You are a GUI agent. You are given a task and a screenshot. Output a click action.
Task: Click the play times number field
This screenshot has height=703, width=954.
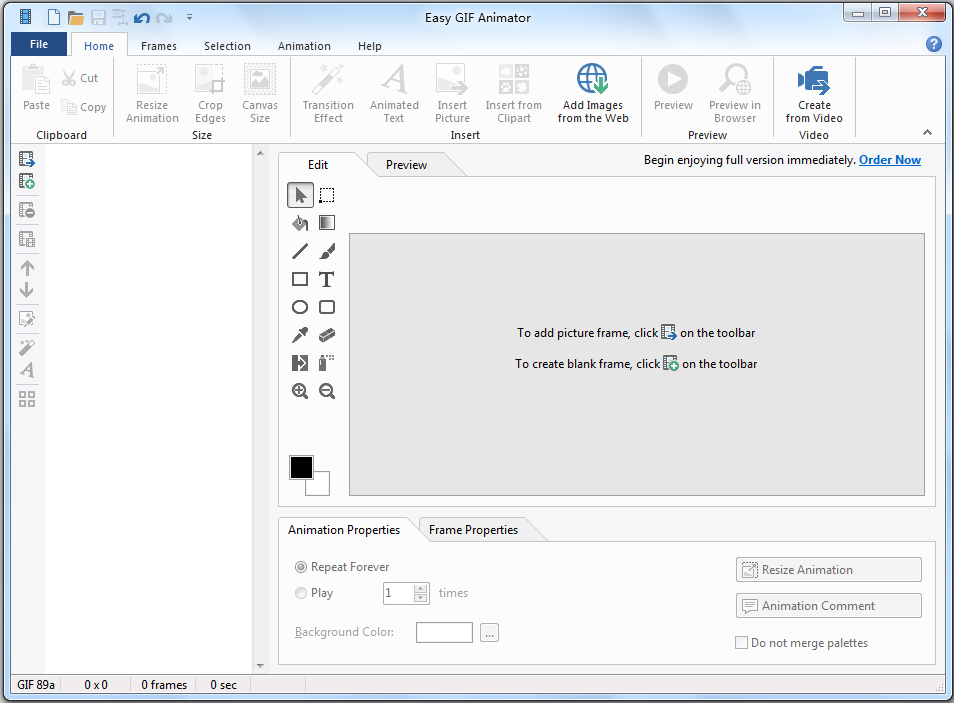399,593
